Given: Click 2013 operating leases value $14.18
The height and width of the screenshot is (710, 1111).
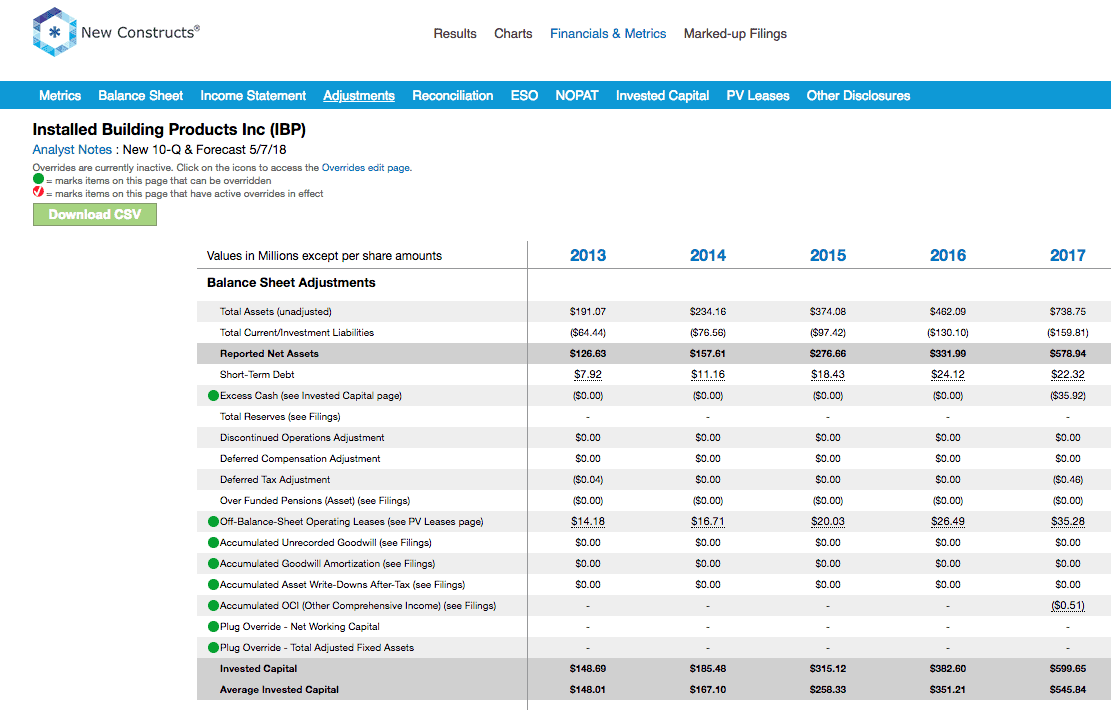Looking at the screenshot, I should coord(588,522).
